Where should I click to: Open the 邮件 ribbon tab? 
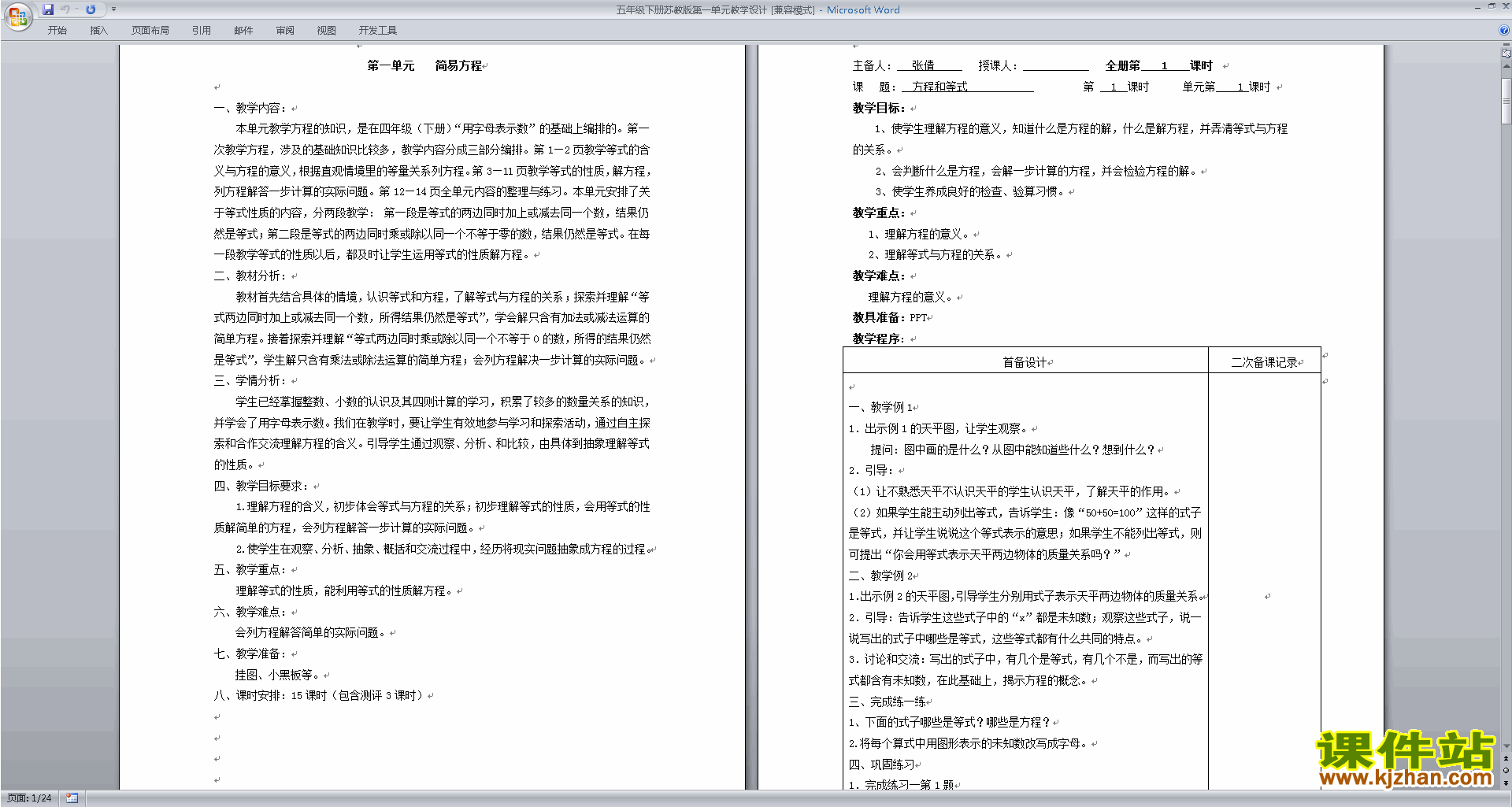tap(243, 31)
